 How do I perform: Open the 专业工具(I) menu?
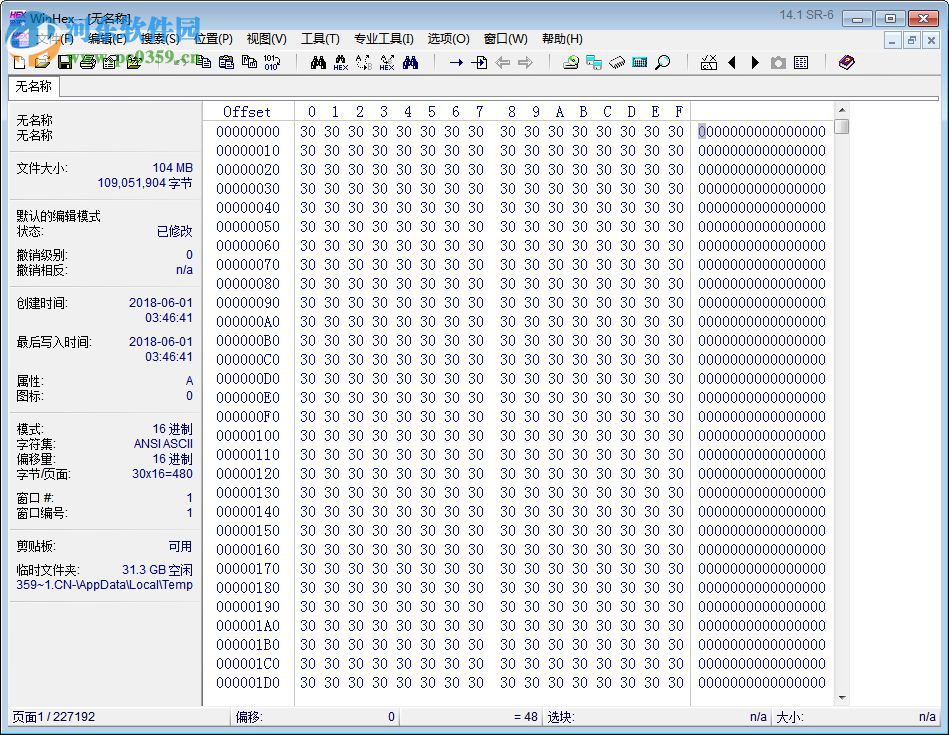point(383,39)
